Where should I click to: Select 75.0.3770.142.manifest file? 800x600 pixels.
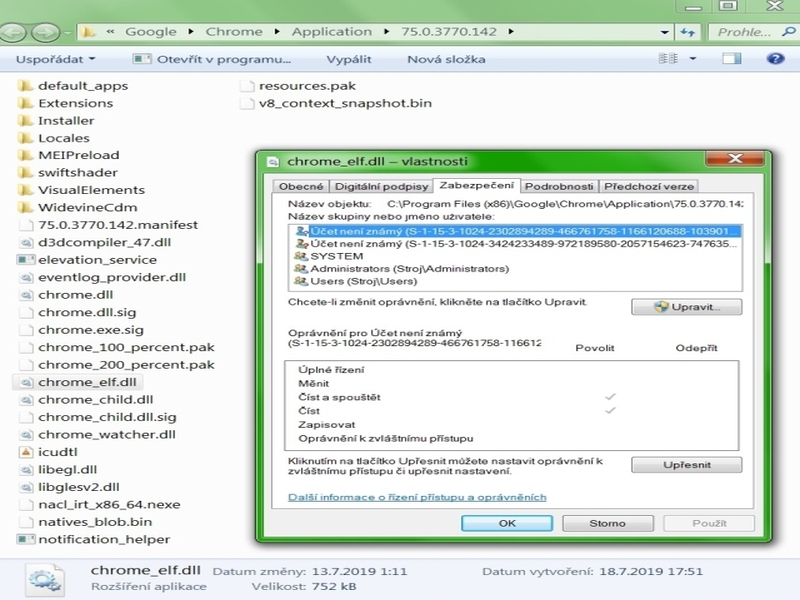click(x=108, y=225)
